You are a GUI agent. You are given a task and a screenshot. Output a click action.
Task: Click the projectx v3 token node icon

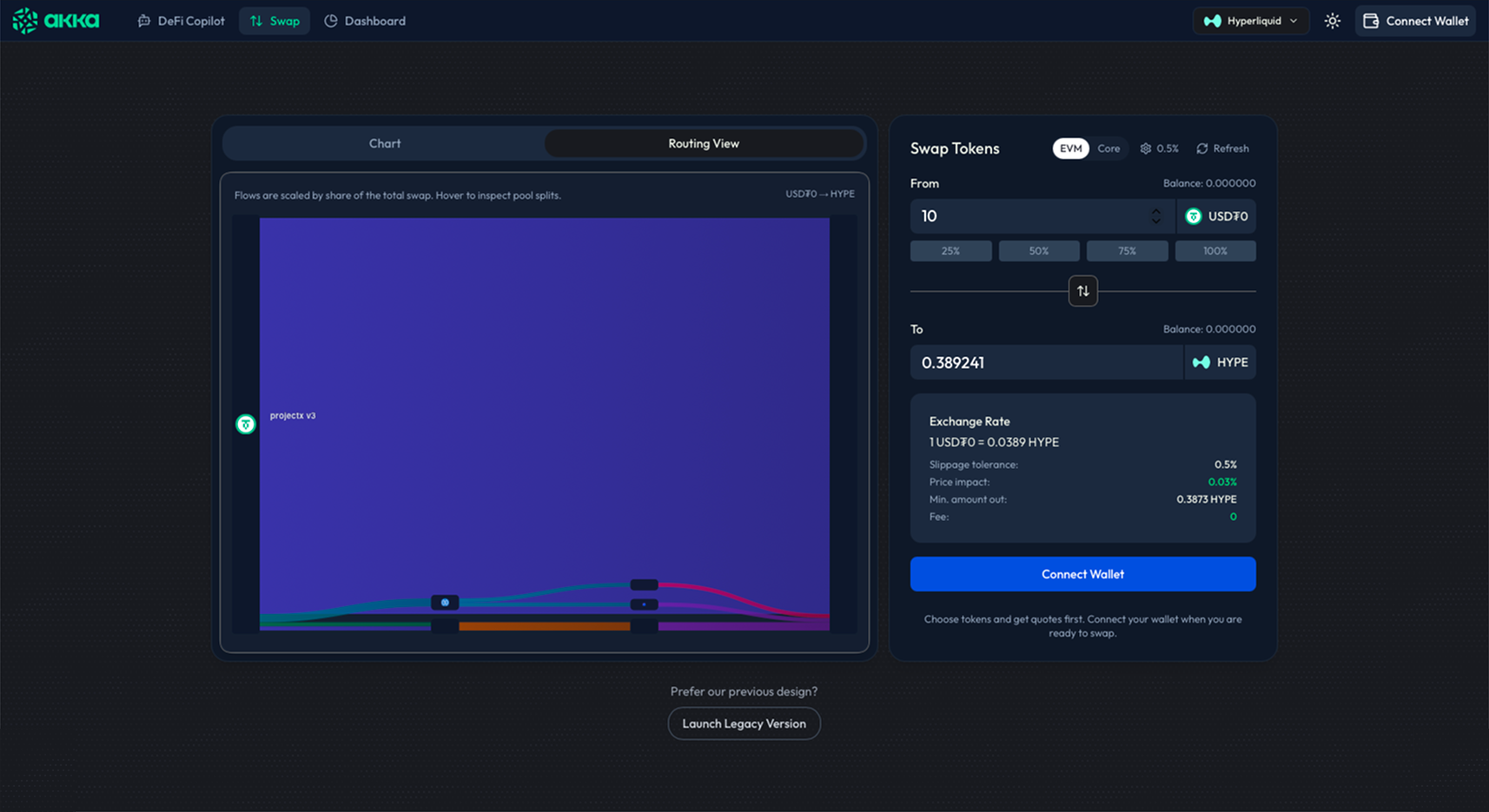point(246,424)
